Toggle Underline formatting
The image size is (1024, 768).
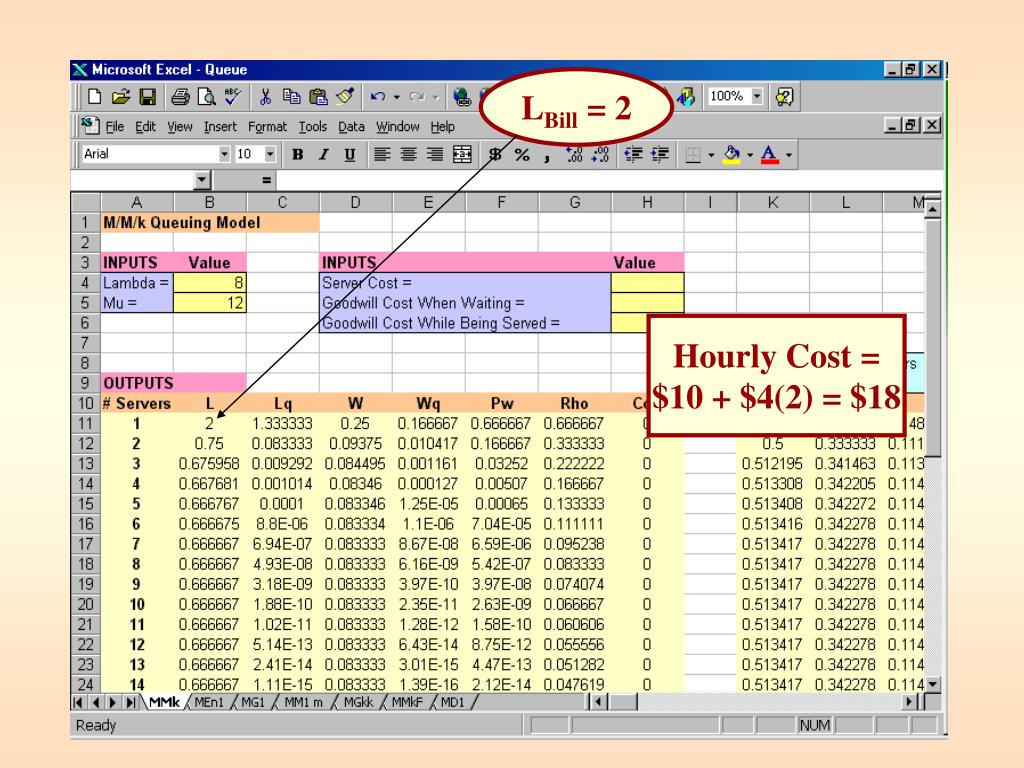click(x=350, y=155)
